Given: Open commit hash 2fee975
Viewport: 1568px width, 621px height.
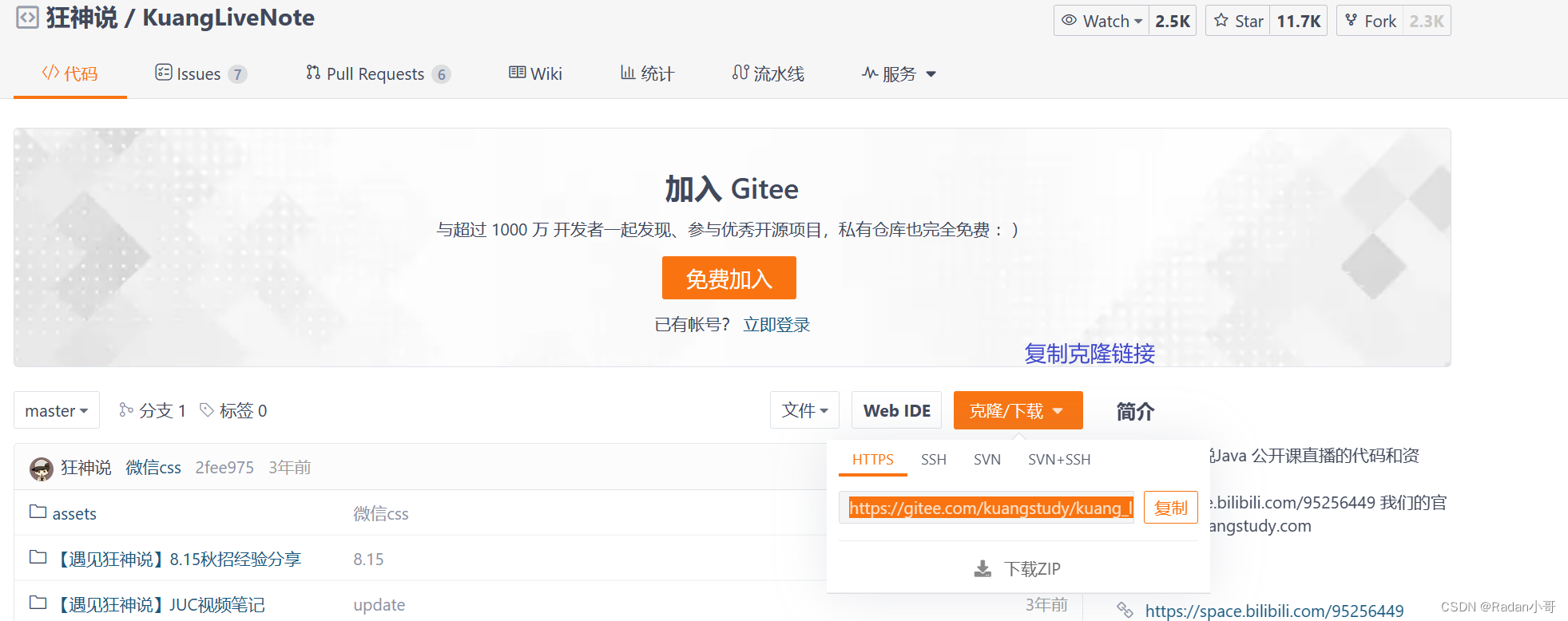Looking at the screenshot, I should pos(224,467).
